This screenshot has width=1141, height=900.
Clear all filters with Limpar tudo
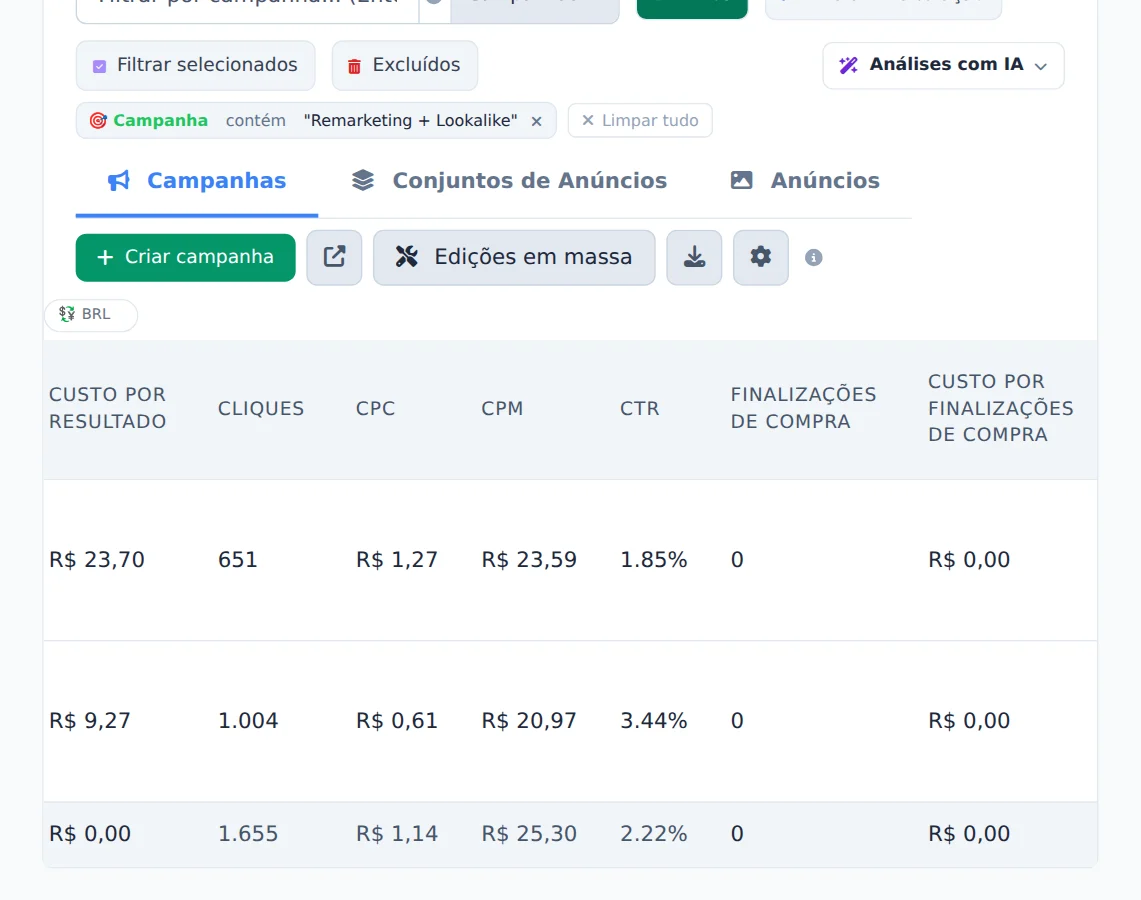pyautogui.click(x=640, y=121)
